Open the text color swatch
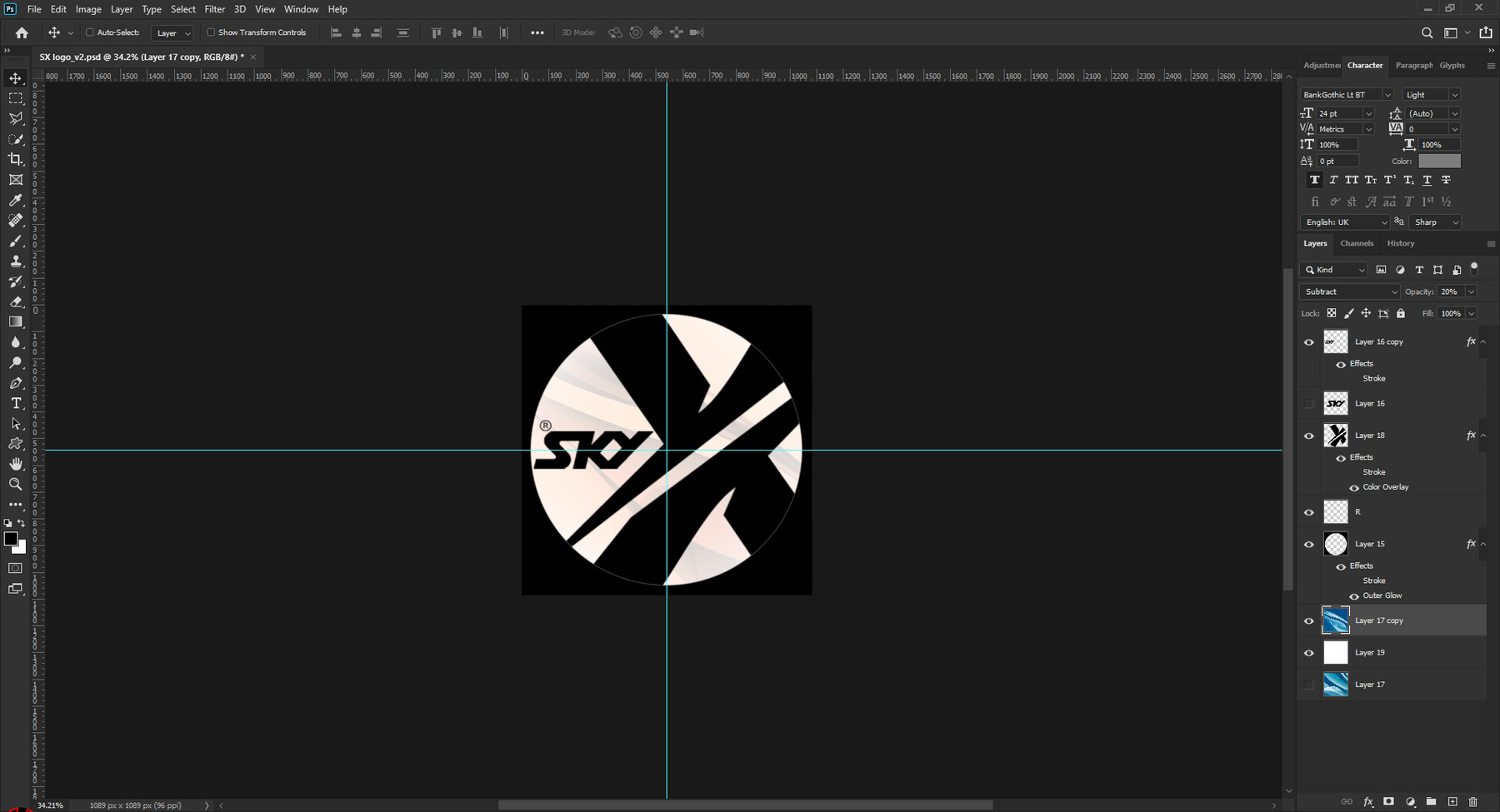 pos(1438,161)
